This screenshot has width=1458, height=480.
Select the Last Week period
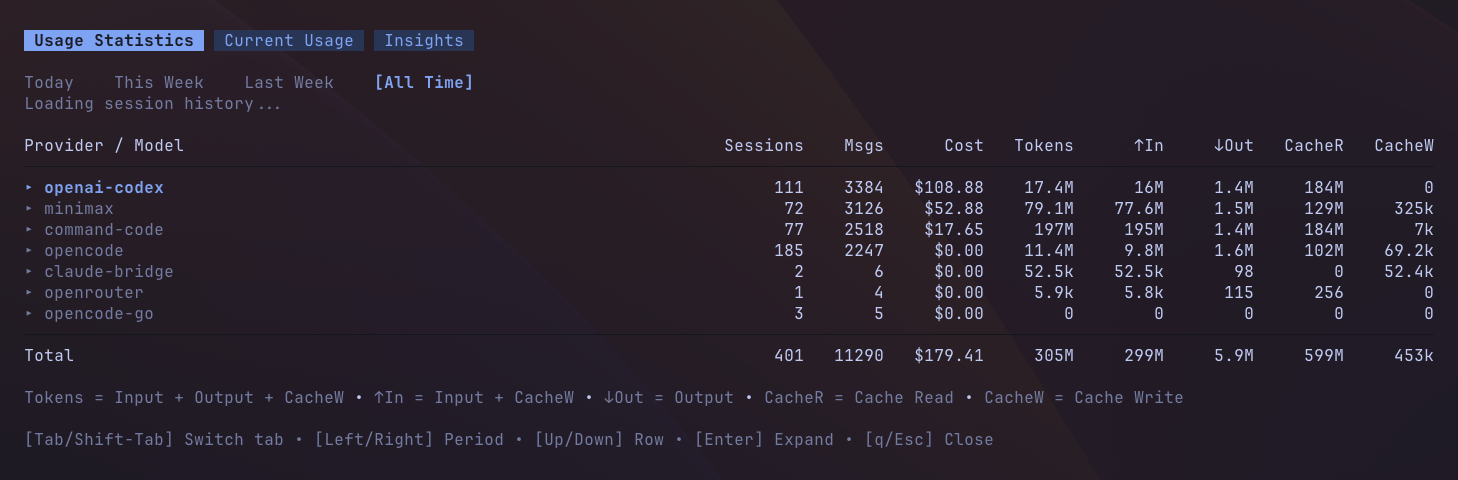tap(289, 83)
